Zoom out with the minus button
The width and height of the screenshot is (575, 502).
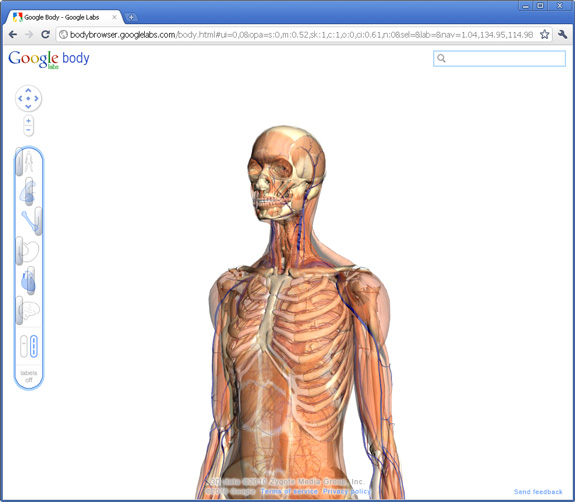28,130
